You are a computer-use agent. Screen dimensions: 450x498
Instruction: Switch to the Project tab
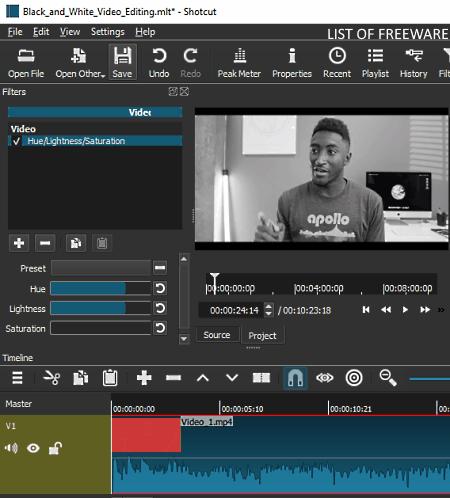pos(262,335)
